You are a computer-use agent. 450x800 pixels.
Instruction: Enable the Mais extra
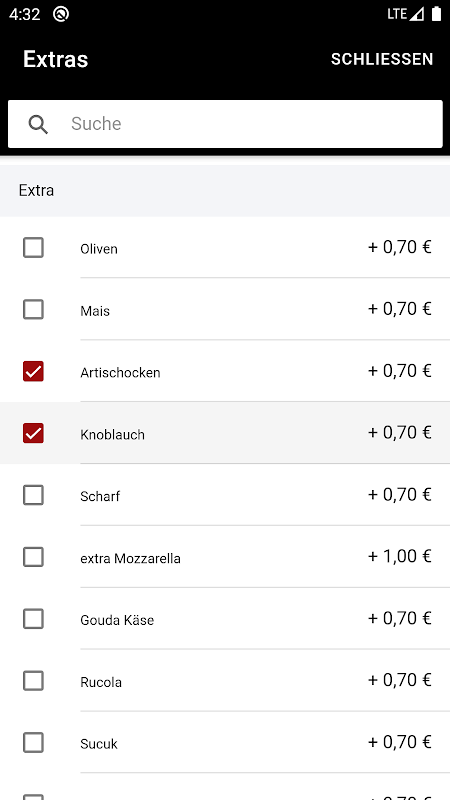[33, 310]
